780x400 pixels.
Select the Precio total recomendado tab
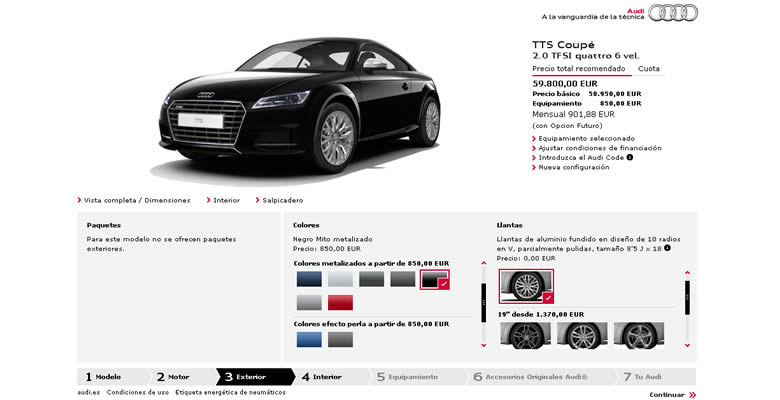point(579,69)
